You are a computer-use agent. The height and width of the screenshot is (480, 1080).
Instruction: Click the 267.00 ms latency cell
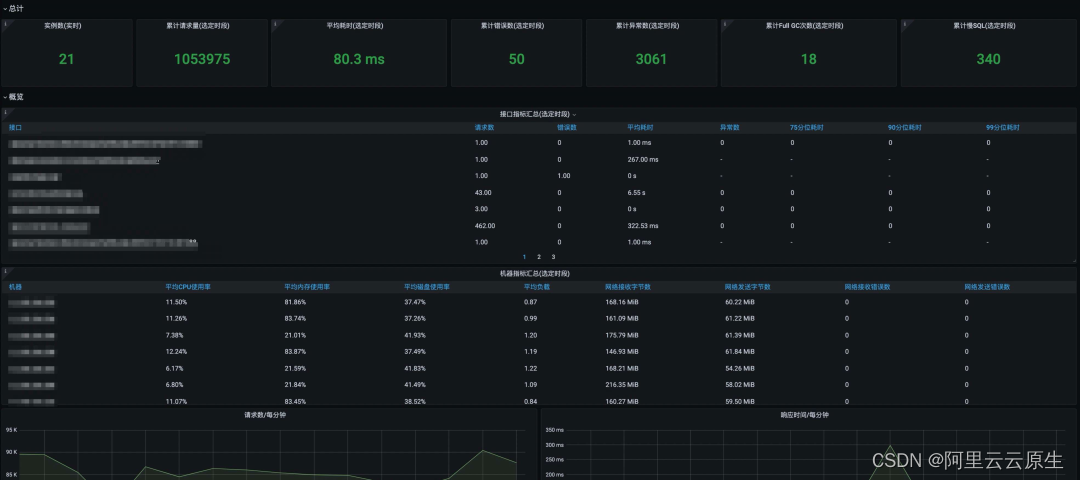click(643, 159)
